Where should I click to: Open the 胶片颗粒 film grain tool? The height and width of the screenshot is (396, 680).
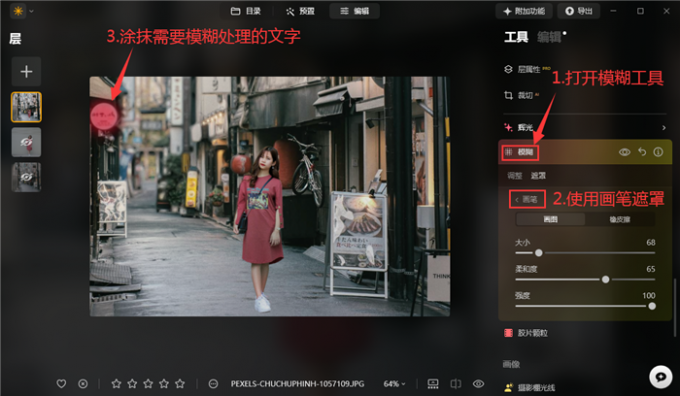point(526,333)
